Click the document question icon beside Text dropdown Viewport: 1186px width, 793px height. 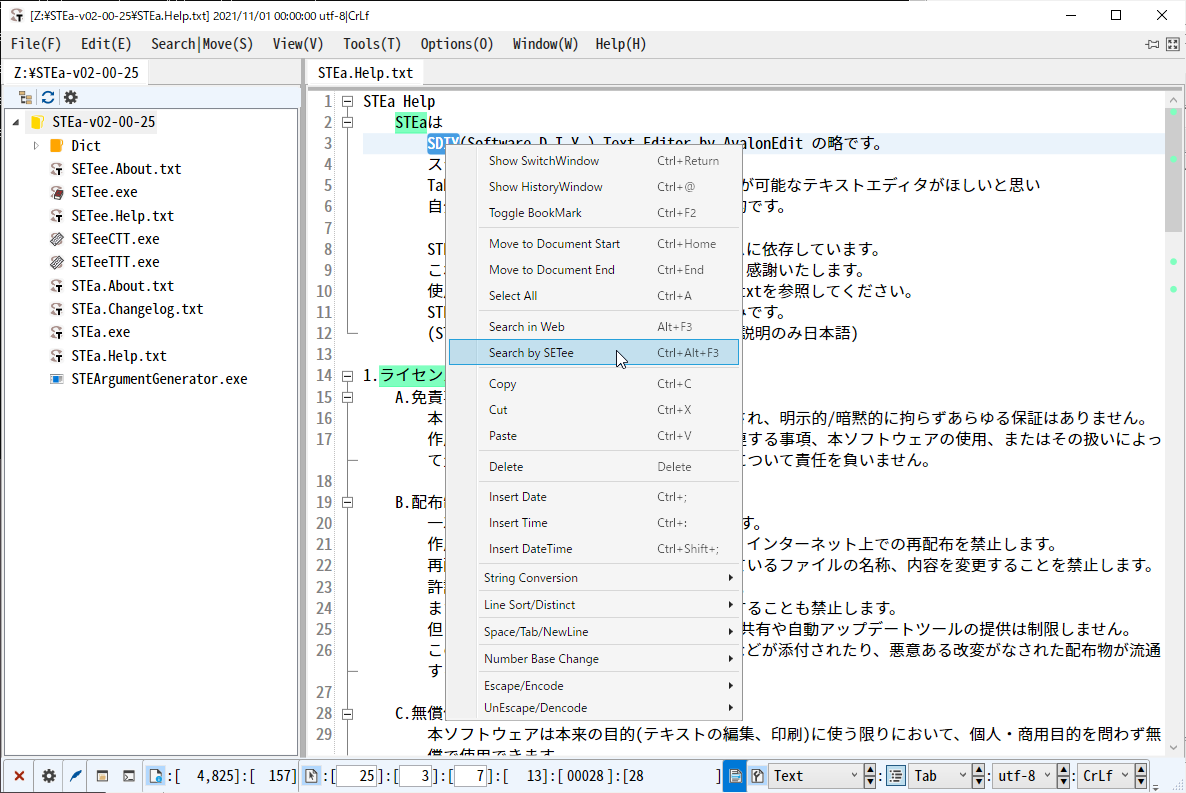point(757,776)
